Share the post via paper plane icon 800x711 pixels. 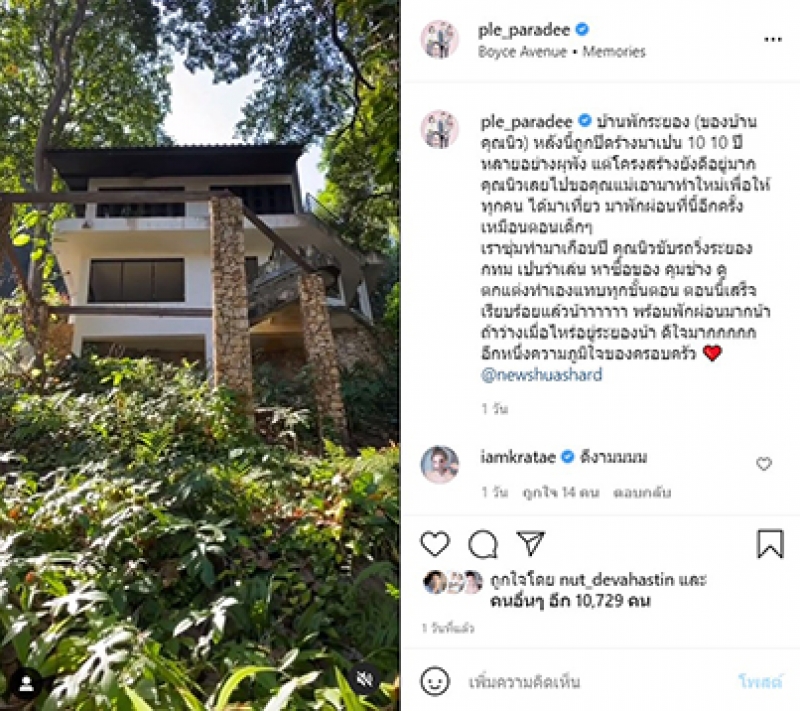coord(531,543)
